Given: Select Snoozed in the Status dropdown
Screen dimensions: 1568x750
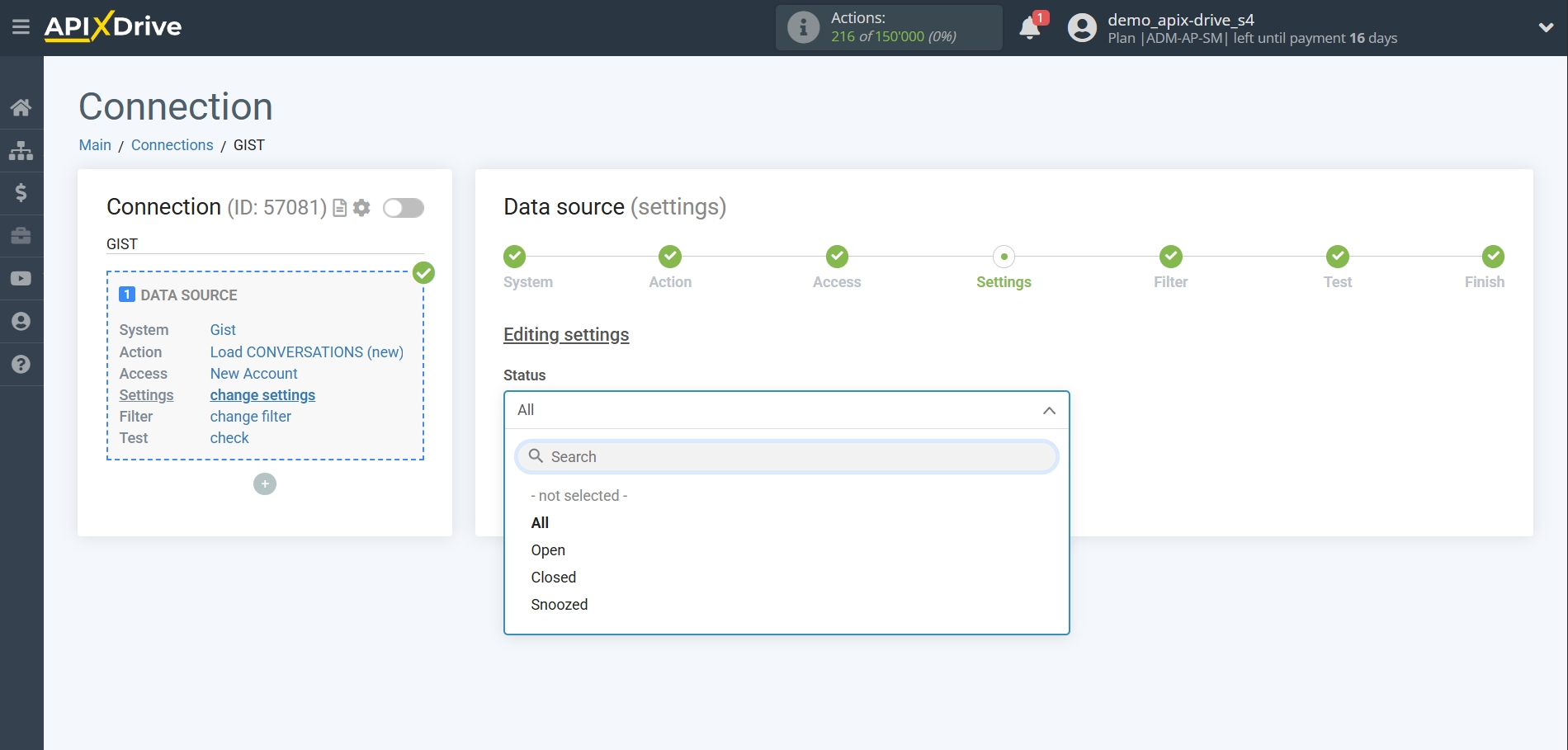Looking at the screenshot, I should 559,604.
